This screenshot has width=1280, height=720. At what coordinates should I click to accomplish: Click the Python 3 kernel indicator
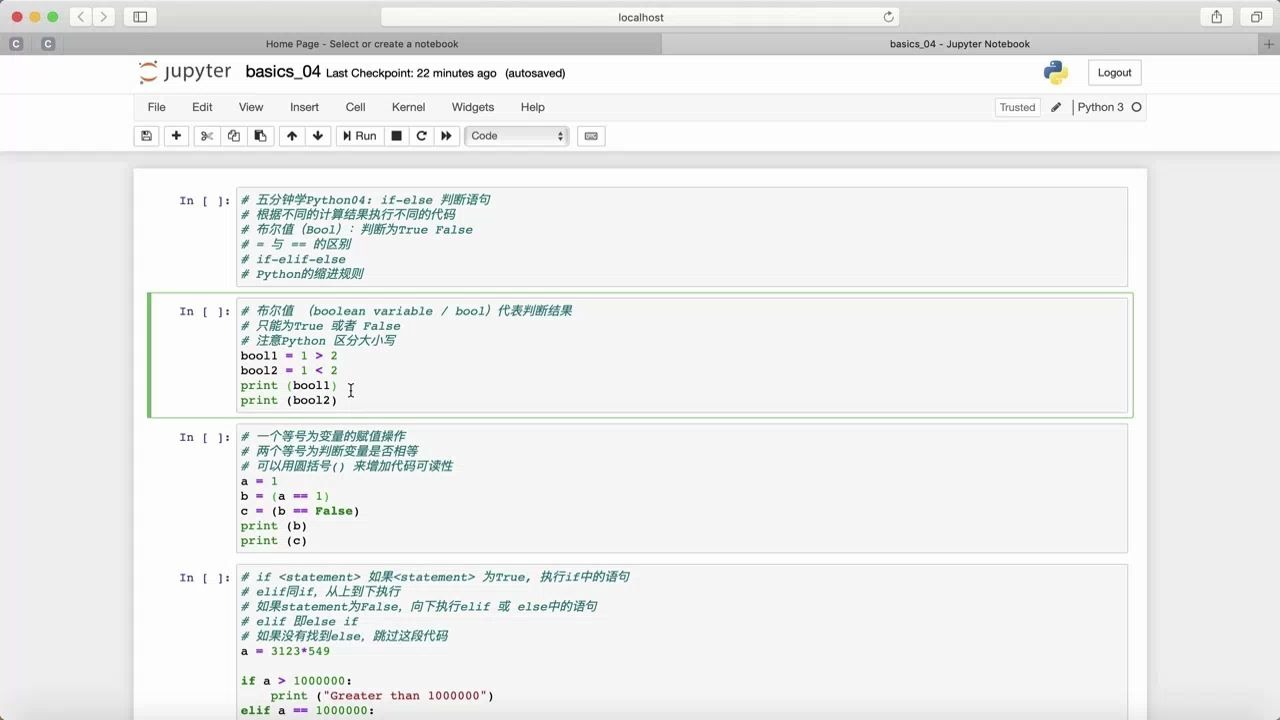pos(1100,107)
